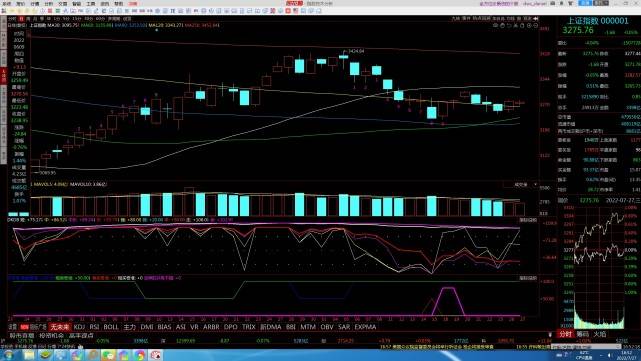Open the green WeChat taskbar icon

pos(108,355)
